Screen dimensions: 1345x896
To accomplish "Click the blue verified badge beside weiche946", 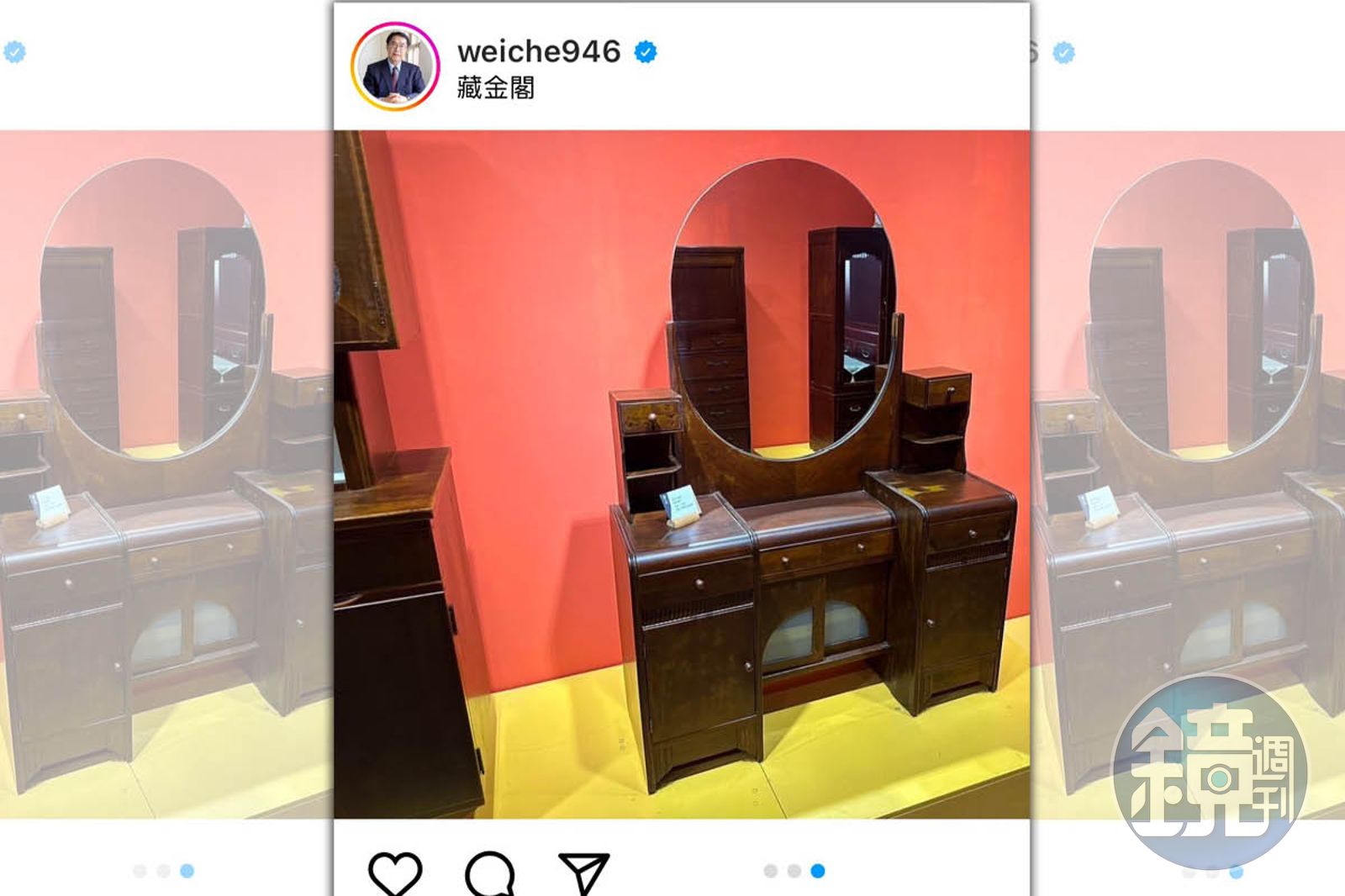I will (646, 52).
